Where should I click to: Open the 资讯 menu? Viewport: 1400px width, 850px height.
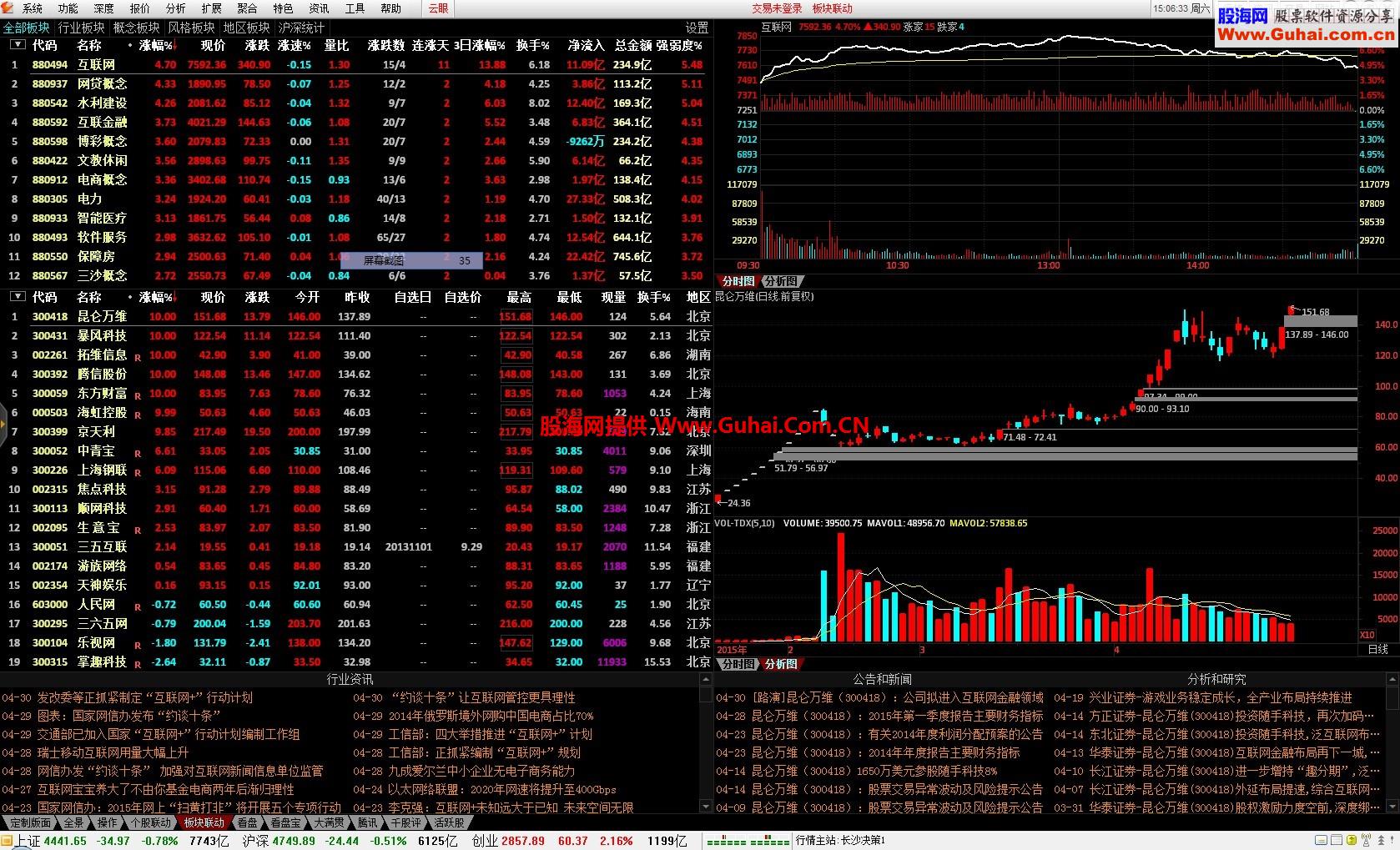319,8
